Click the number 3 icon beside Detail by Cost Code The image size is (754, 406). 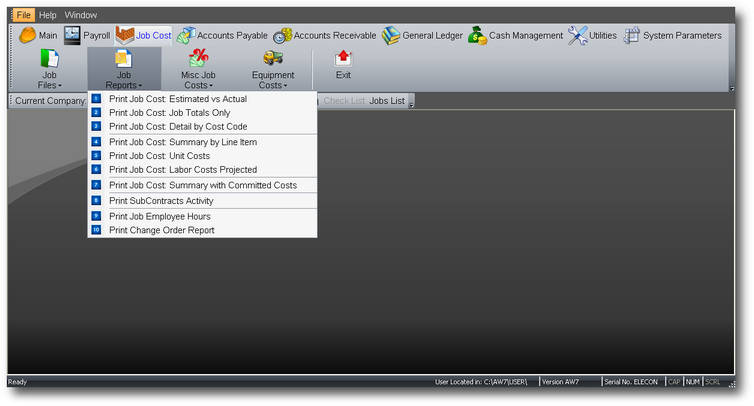click(96, 127)
